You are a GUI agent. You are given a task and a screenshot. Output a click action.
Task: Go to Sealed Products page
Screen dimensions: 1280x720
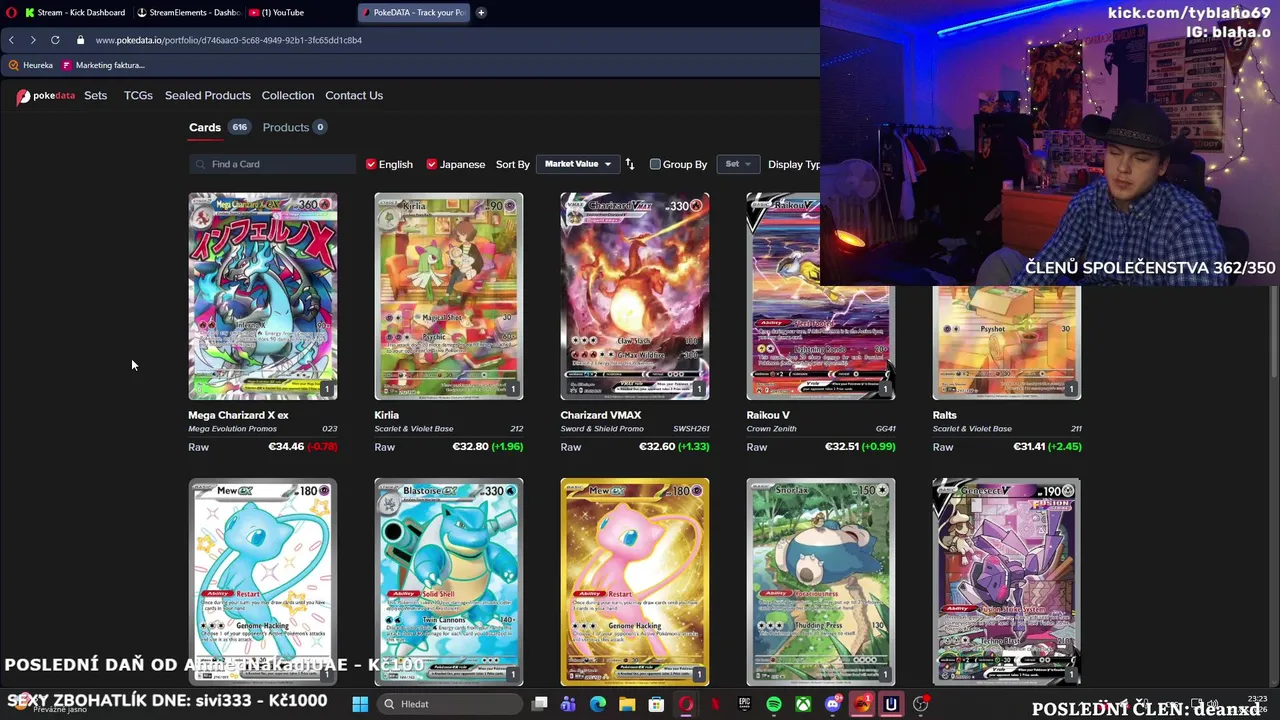click(208, 95)
